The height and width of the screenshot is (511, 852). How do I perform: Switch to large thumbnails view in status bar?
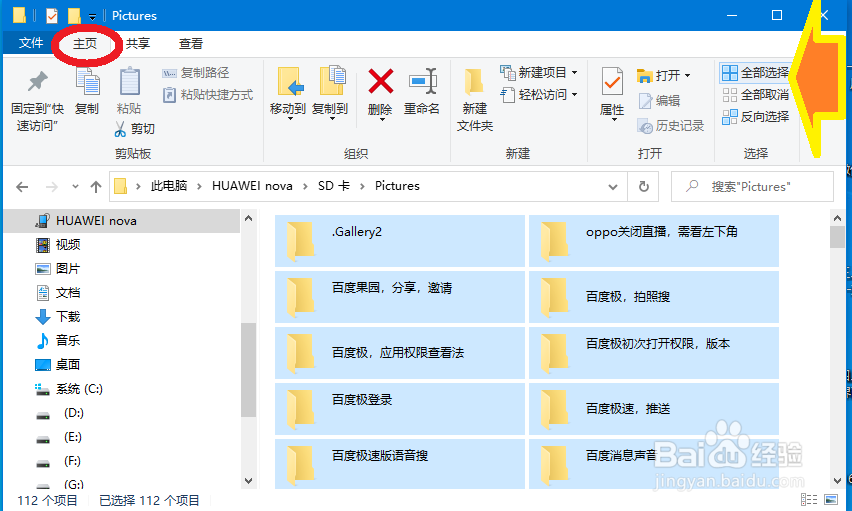tap(831, 499)
